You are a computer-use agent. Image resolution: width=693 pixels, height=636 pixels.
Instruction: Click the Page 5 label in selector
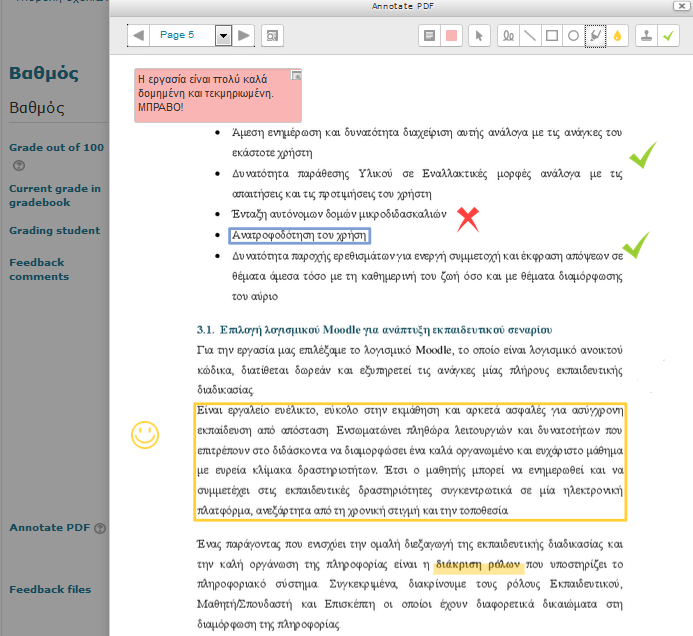click(177, 35)
